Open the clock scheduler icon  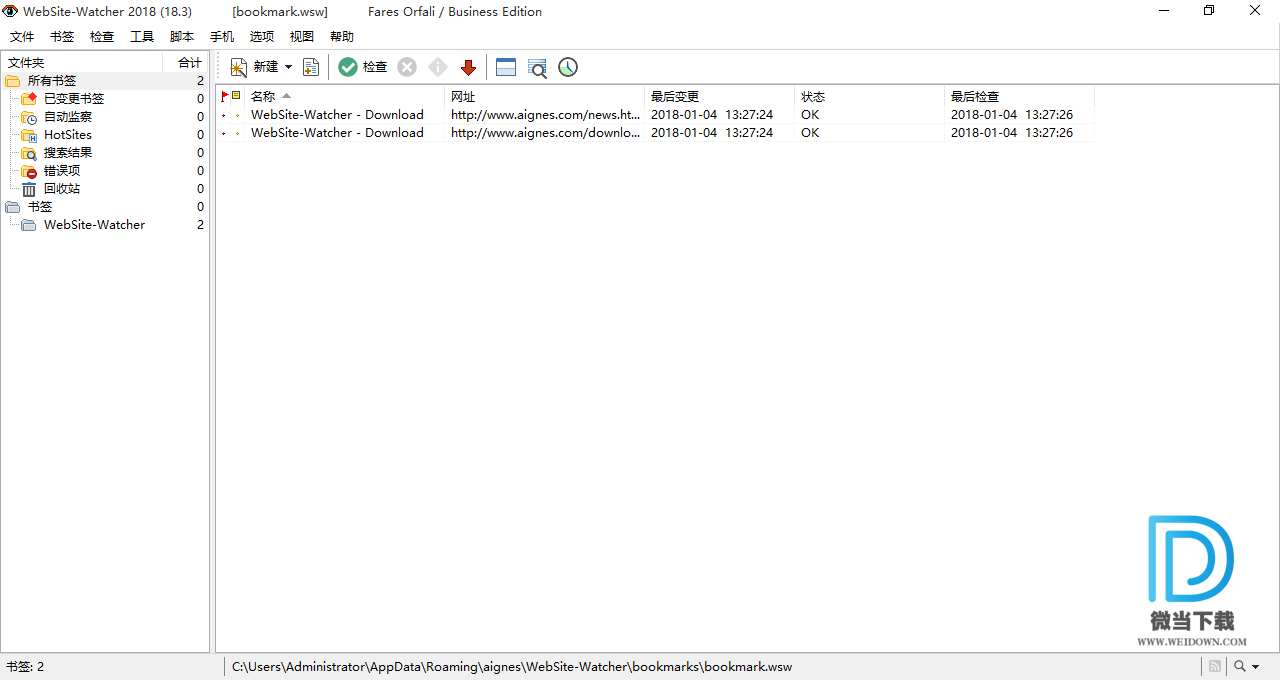(x=568, y=67)
